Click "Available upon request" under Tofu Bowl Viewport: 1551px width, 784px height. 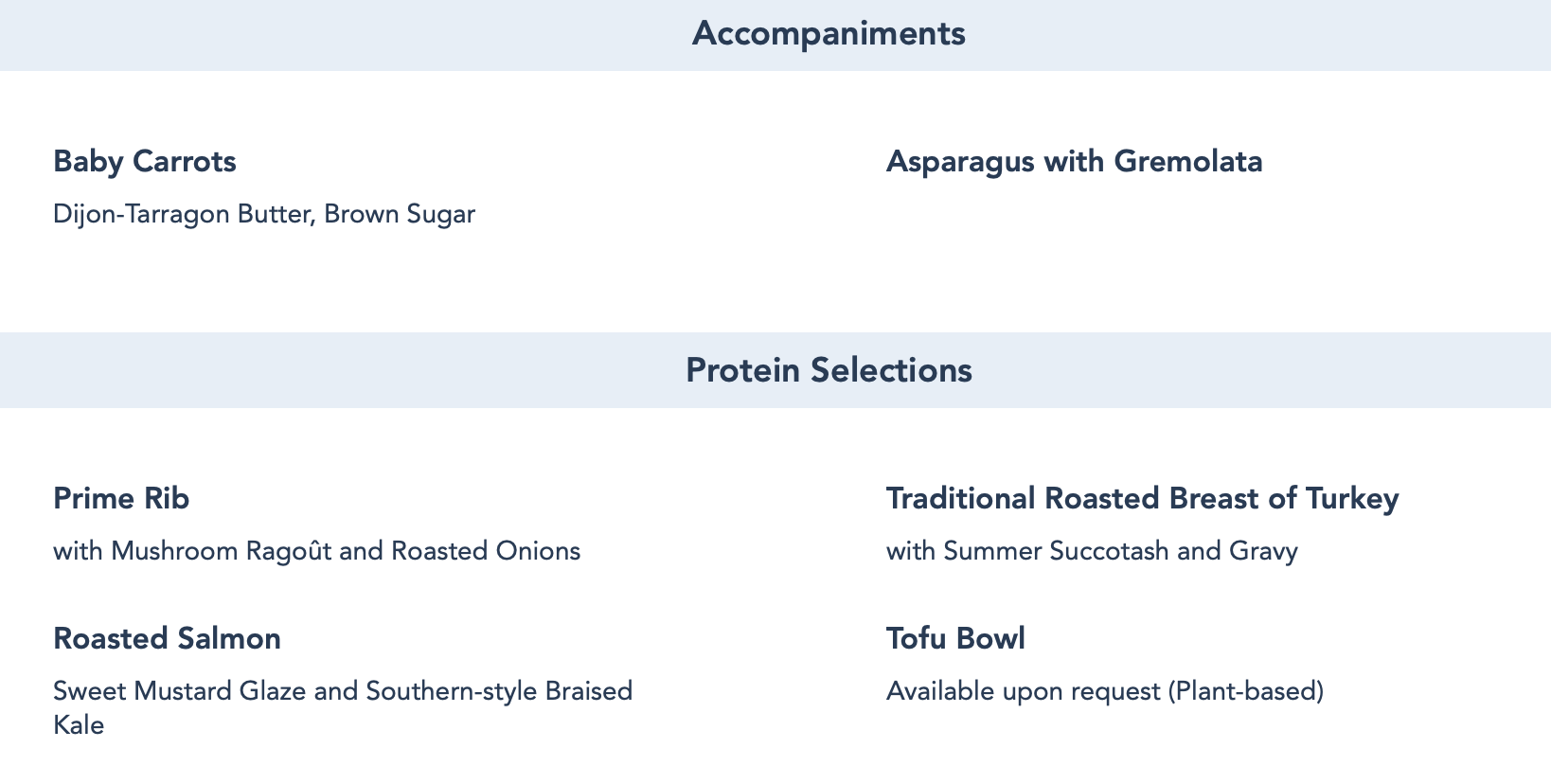tap(1023, 692)
